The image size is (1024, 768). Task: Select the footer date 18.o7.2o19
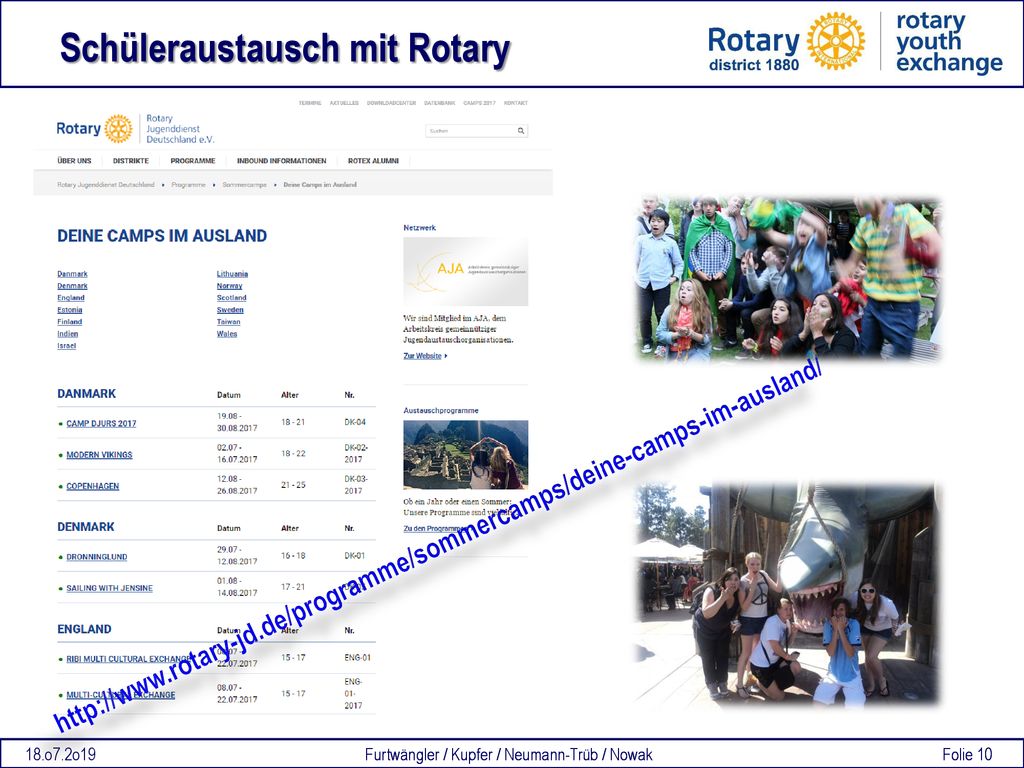tap(60, 755)
